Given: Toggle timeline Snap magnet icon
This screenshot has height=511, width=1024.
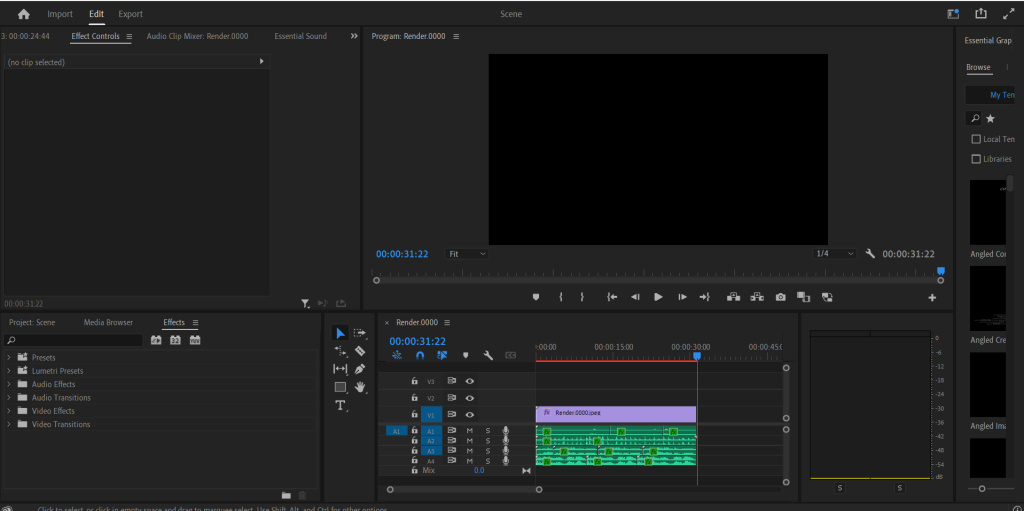Looking at the screenshot, I should point(420,355).
